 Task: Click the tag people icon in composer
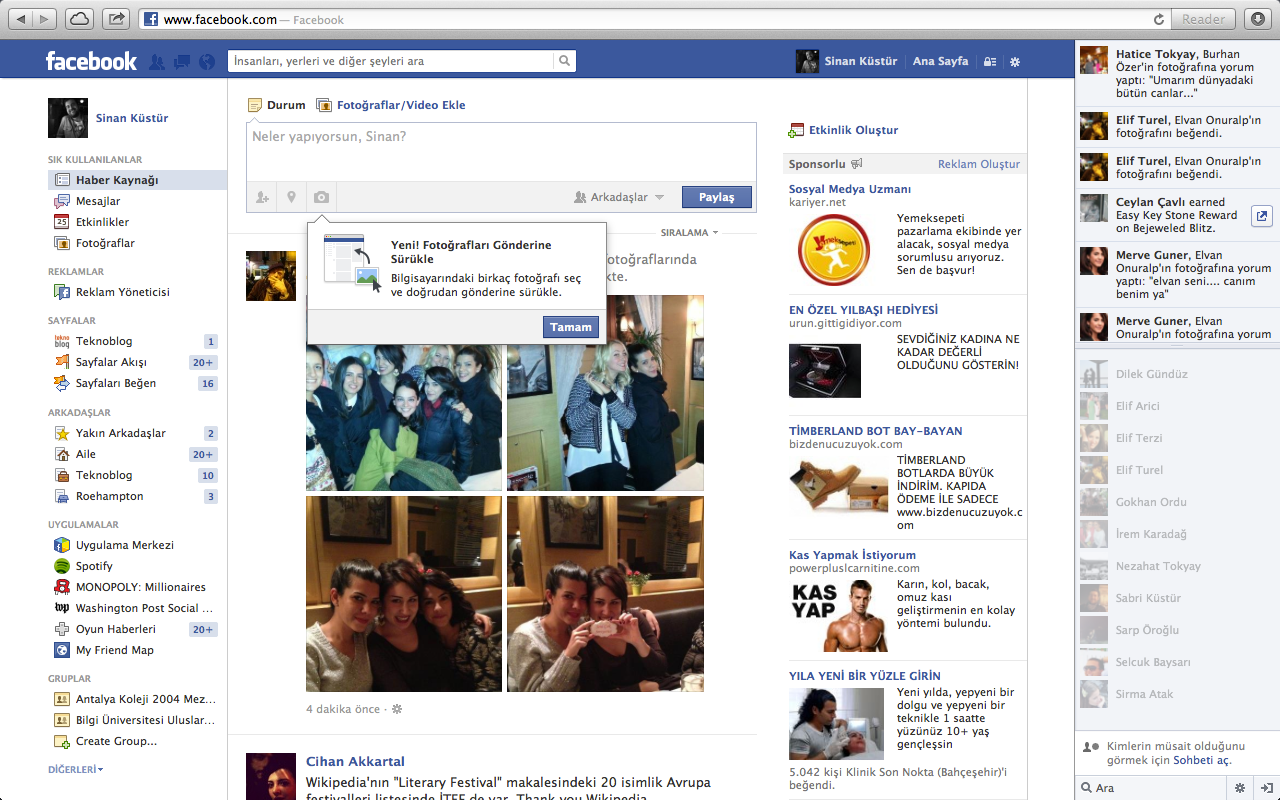point(262,198)
